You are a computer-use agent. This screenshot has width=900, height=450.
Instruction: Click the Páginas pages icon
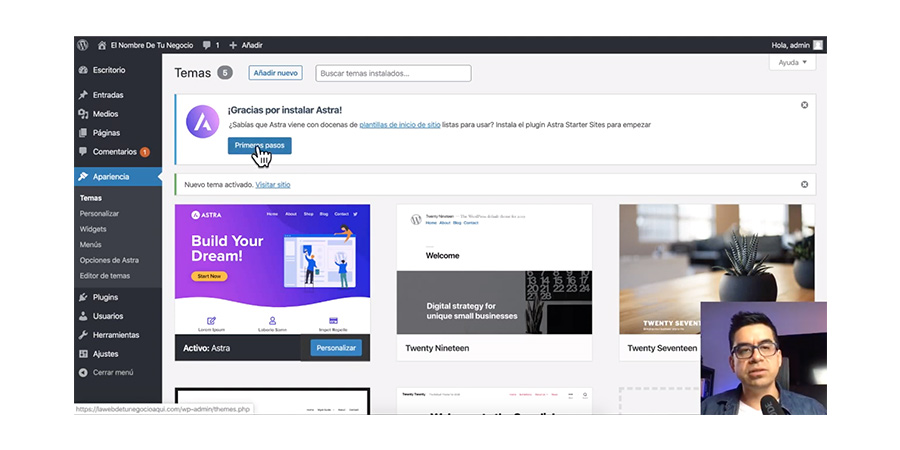point(83,133)
